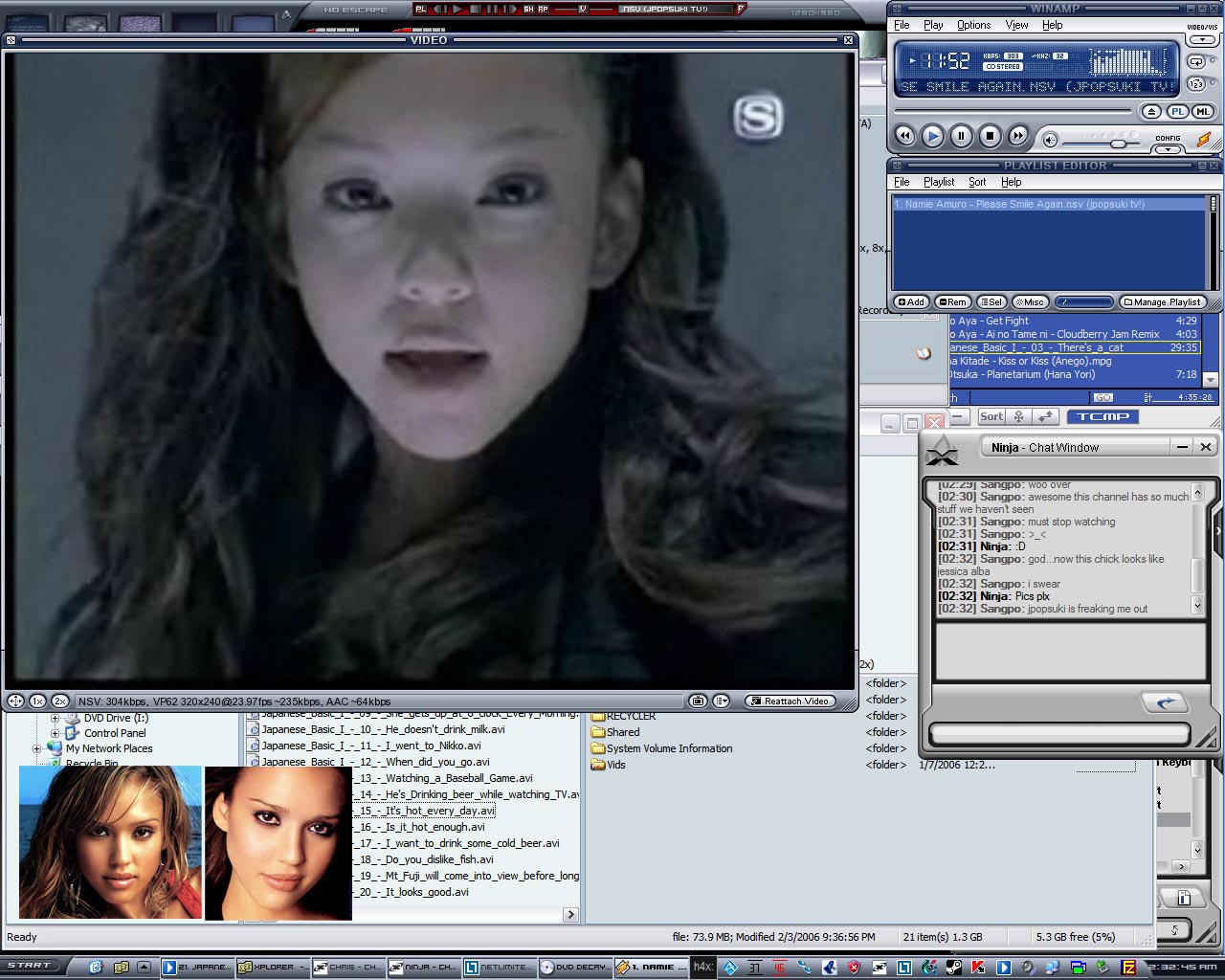
Task: Toggle the ML media library button
Action: pyautogui.click(x=1201, y=112)
